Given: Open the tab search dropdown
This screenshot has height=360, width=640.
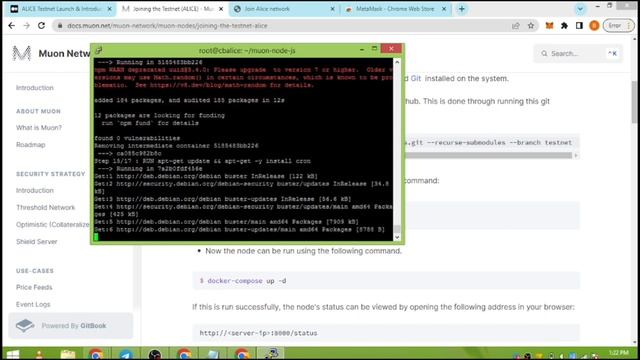Looking at the screenshot, I should tap(580, 9).
